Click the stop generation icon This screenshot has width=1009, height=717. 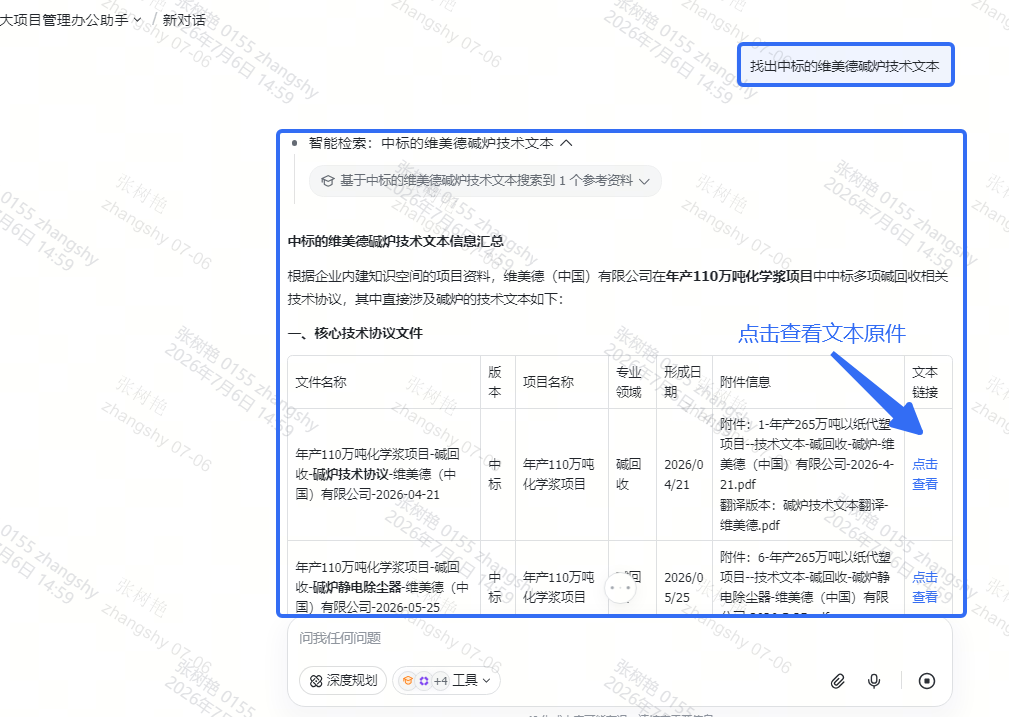[927, 681]
